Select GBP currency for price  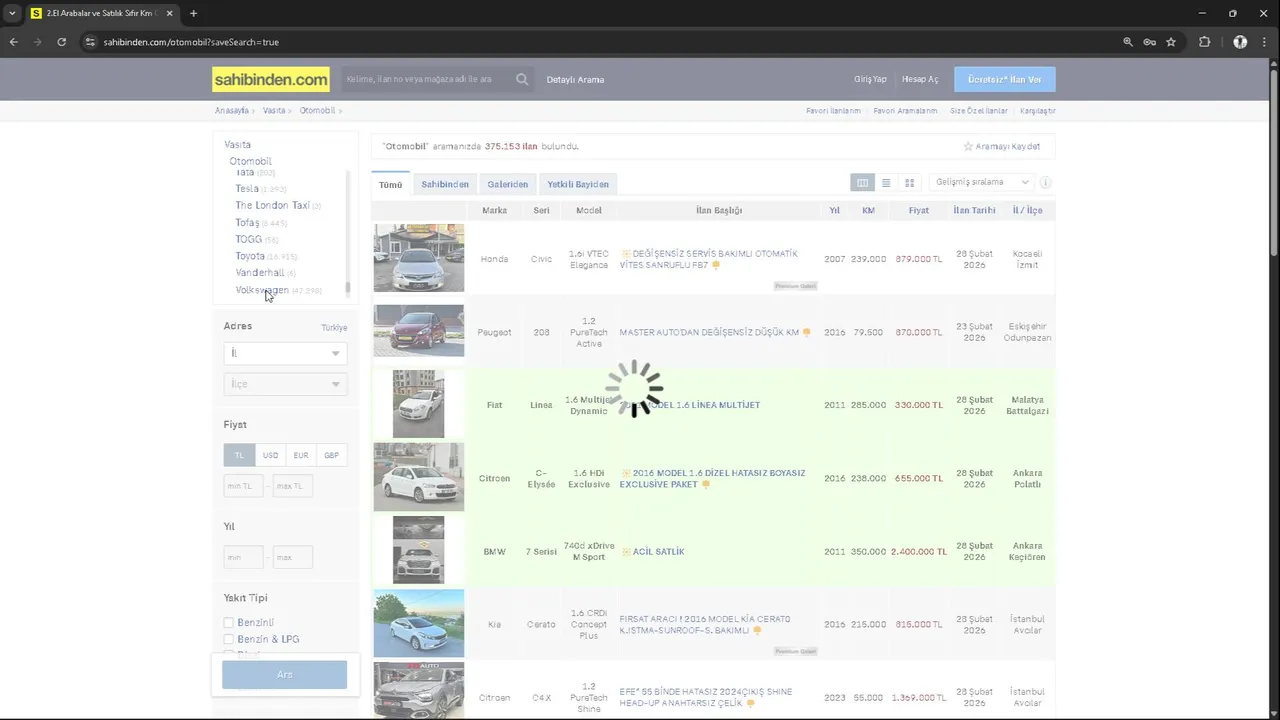(331, 455)
